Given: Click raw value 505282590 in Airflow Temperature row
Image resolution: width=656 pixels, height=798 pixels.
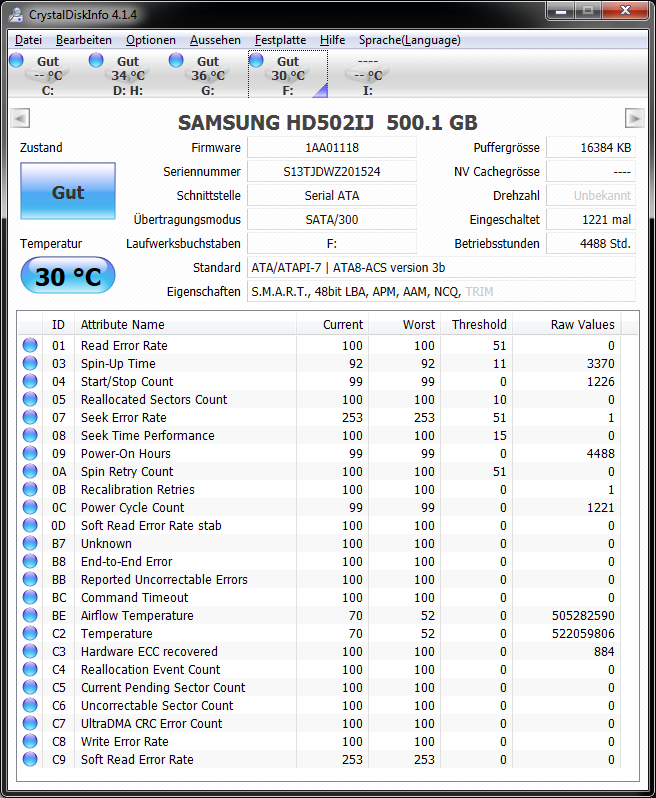Looking at the screenshot, I should coord(583,616).
